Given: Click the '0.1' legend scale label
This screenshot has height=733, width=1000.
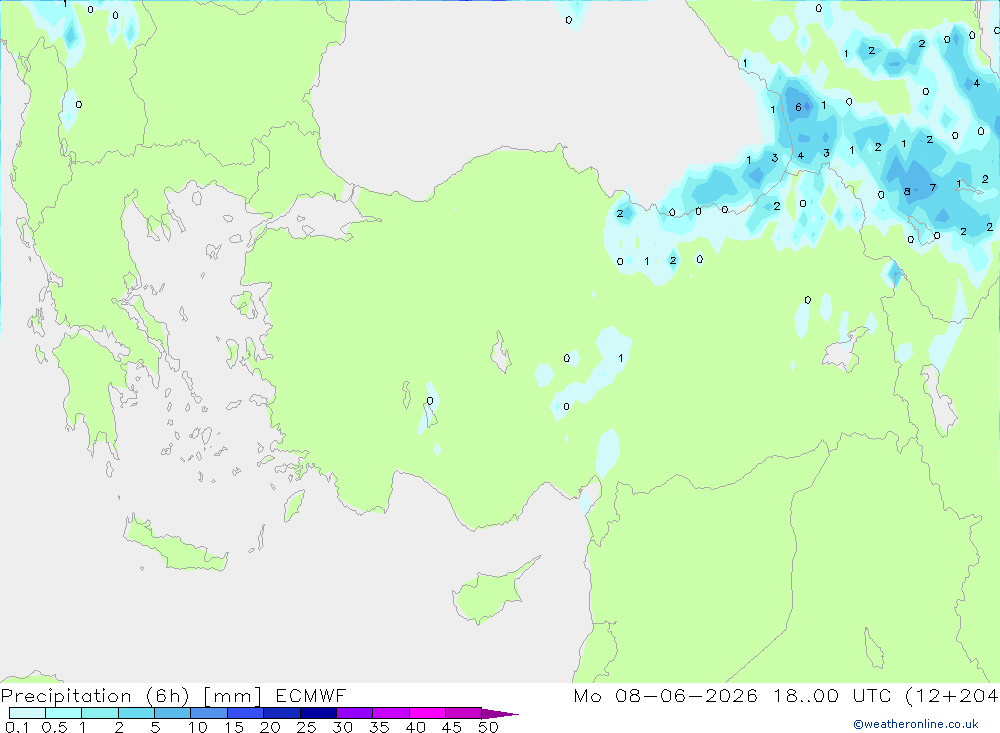Looking at the screenshot, I should coord(17,727).
